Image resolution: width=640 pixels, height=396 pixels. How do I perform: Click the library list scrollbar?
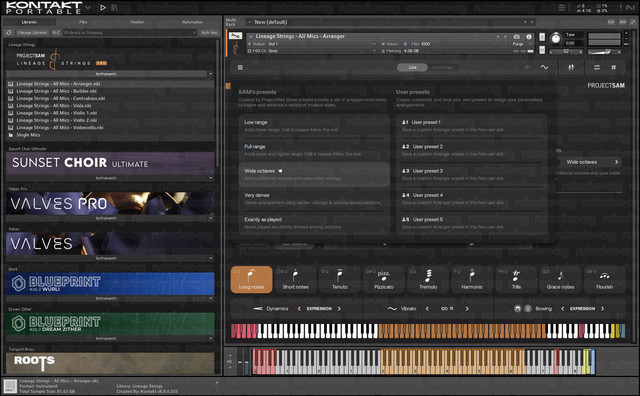[x=218, y=102]
